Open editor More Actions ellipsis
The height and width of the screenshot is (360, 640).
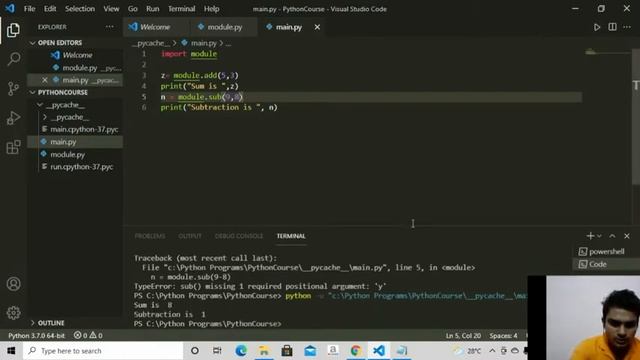click(627, 27)
